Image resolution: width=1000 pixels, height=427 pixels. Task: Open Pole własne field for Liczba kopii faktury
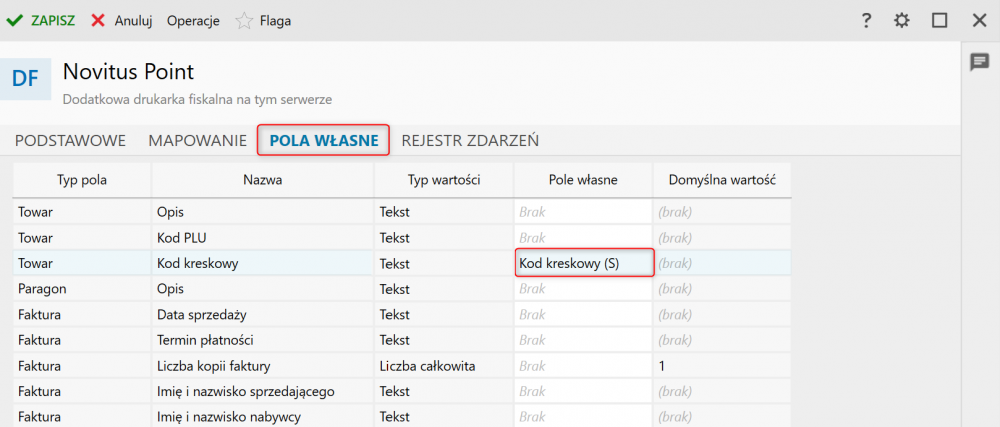pos(583,366)
